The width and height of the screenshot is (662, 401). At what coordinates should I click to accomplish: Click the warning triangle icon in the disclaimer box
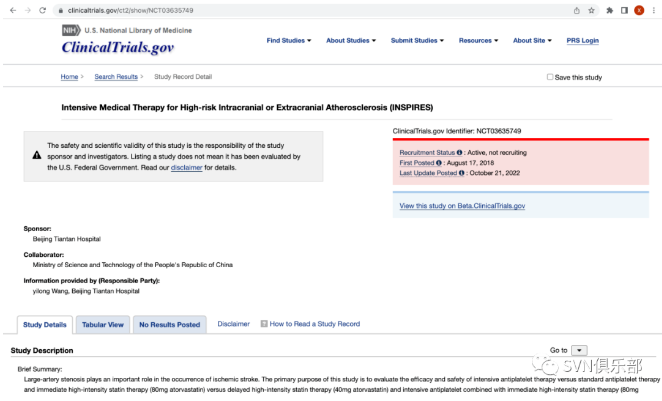(37, 155)
